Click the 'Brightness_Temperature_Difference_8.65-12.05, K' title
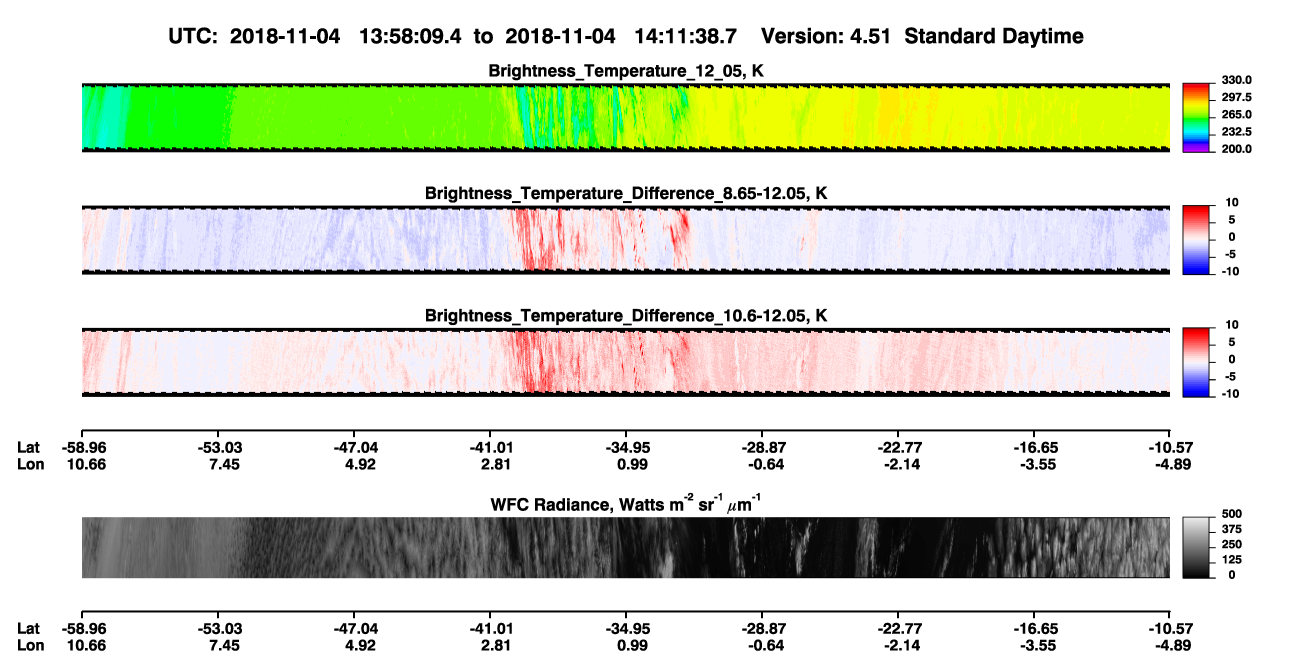The image size is (1300, 667). (626, 193)
